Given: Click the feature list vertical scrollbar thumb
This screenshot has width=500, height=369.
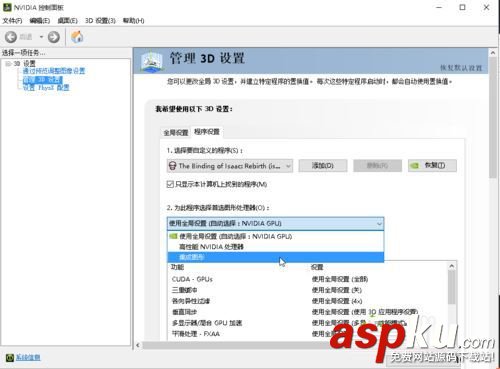Looking at the screenshot, I should point(452,287).
